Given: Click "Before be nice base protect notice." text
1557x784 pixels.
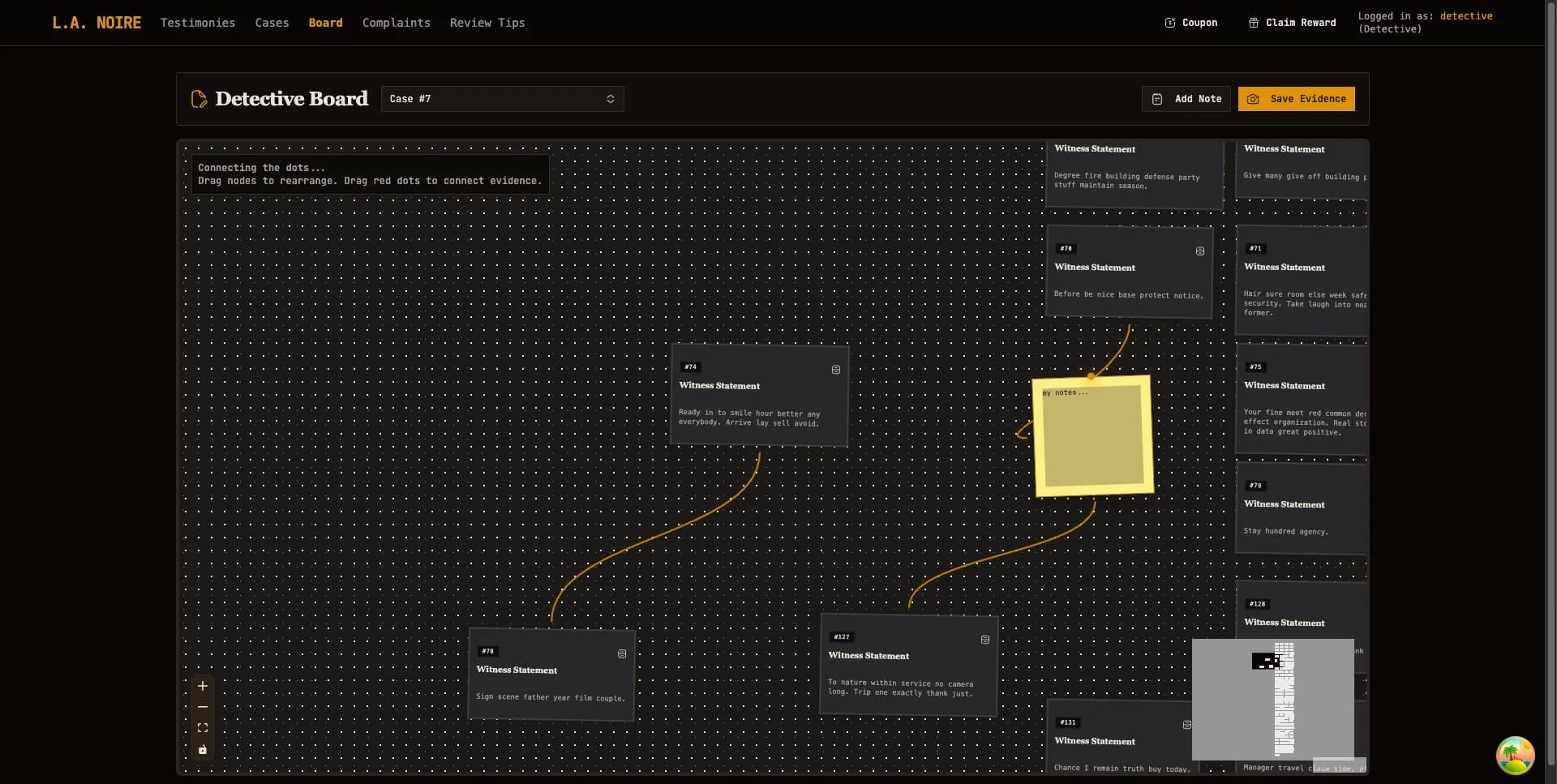Looking at the screenshot, I should pos(1129,294).
